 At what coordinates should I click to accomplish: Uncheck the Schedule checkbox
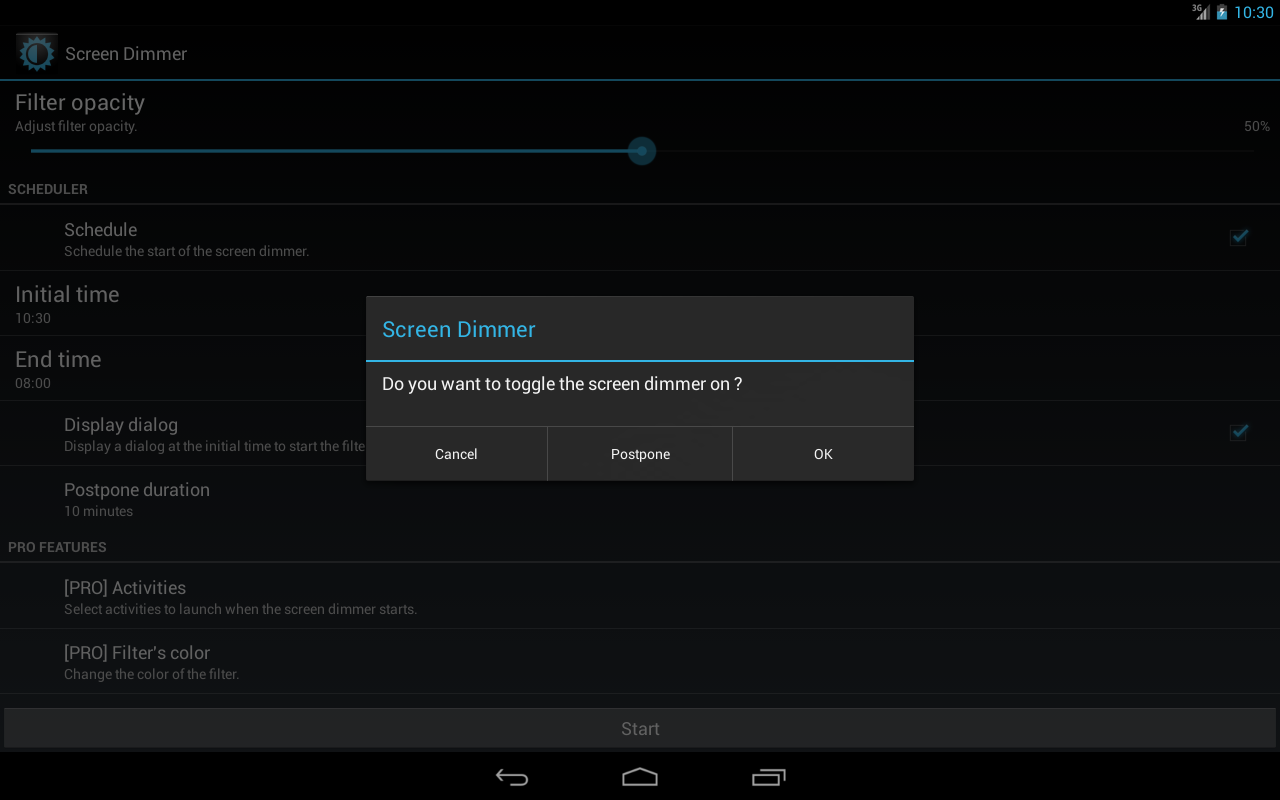pyautogui.click(x=1238, y=237)
